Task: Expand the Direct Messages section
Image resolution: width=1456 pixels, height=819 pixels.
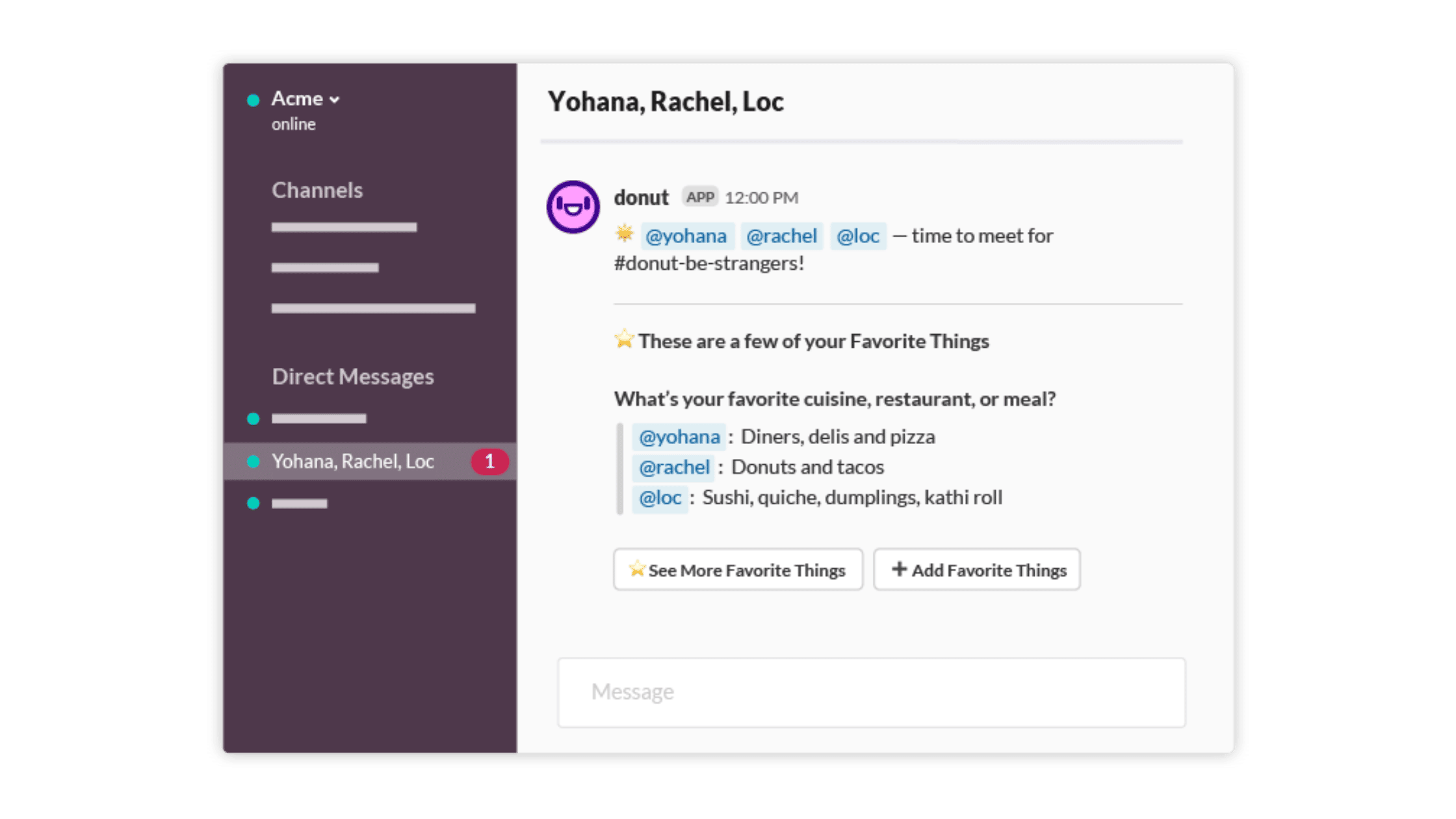Action: point(352,375)
